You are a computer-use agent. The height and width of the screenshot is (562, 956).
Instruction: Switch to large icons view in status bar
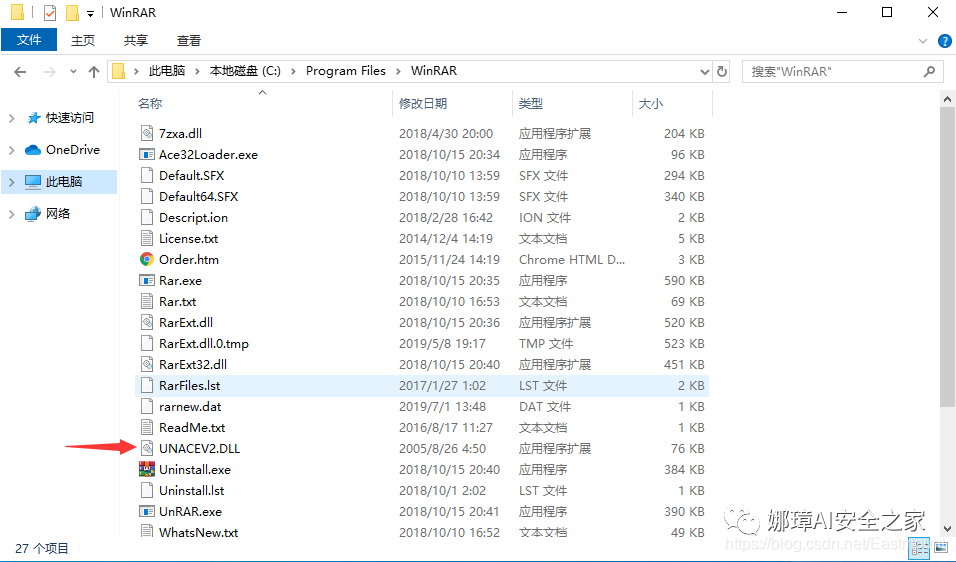point(941,549)
